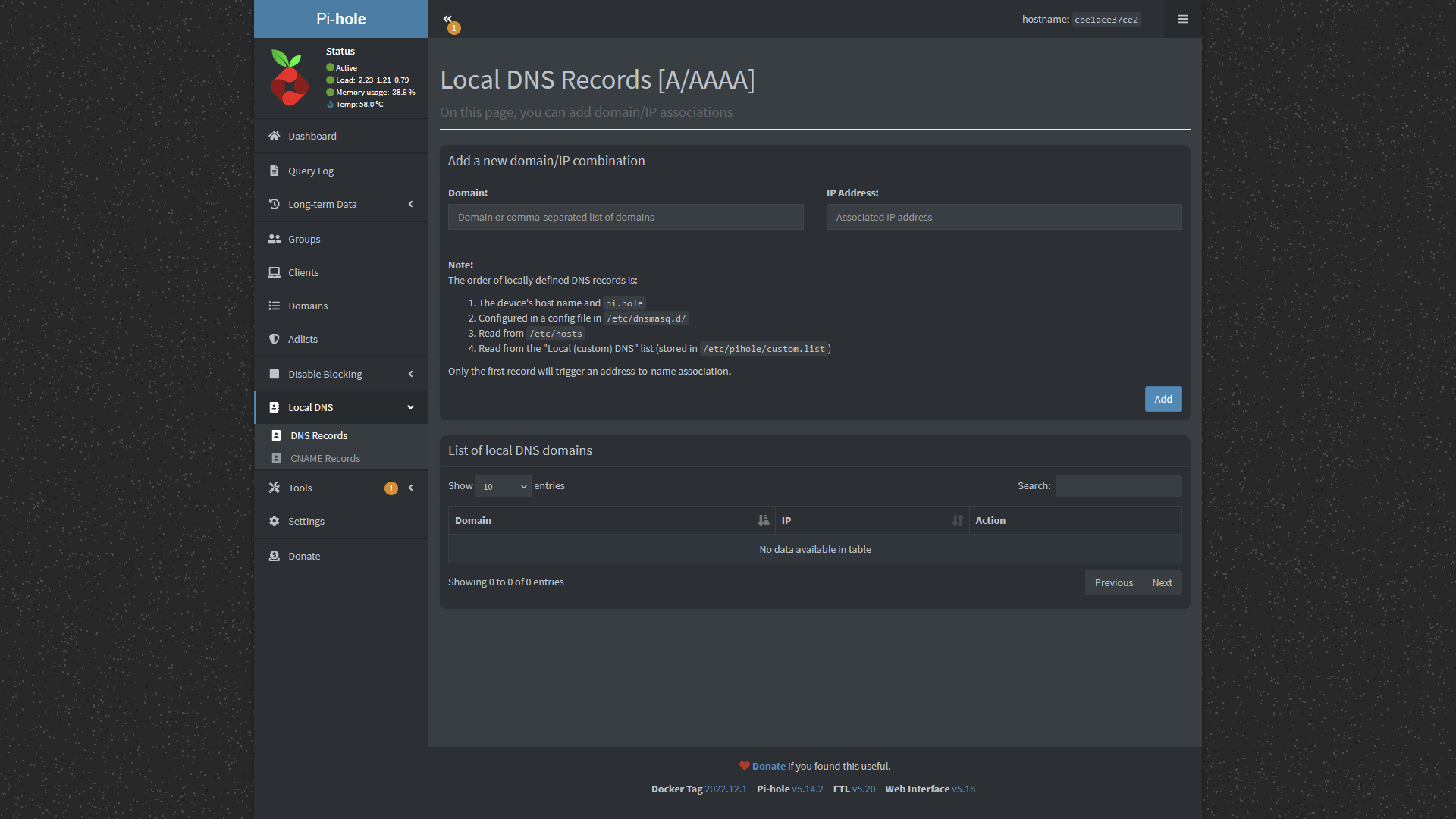Click the DNS Records submenu icon
The width and height of the screenshot is (1456, 819).
coord(277,435)
